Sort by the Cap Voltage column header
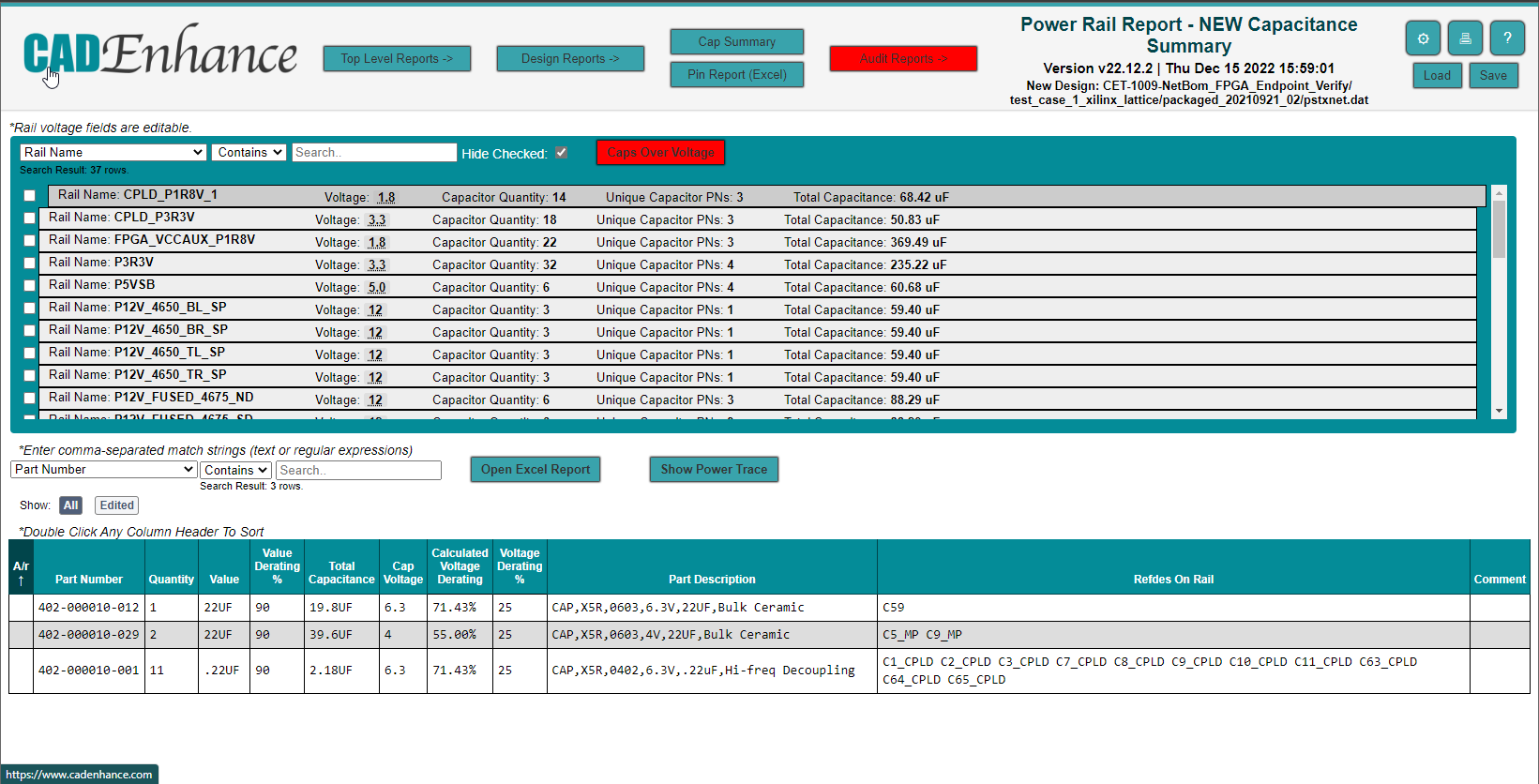Image resolution: width=1539 pixels, height=784 pixels. click(403, 566)
